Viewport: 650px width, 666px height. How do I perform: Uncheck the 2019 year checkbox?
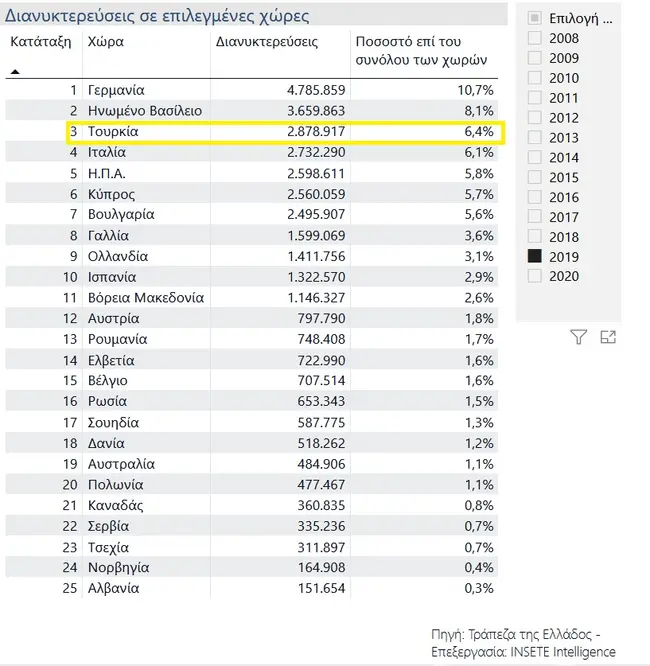(x=535, y=257)
